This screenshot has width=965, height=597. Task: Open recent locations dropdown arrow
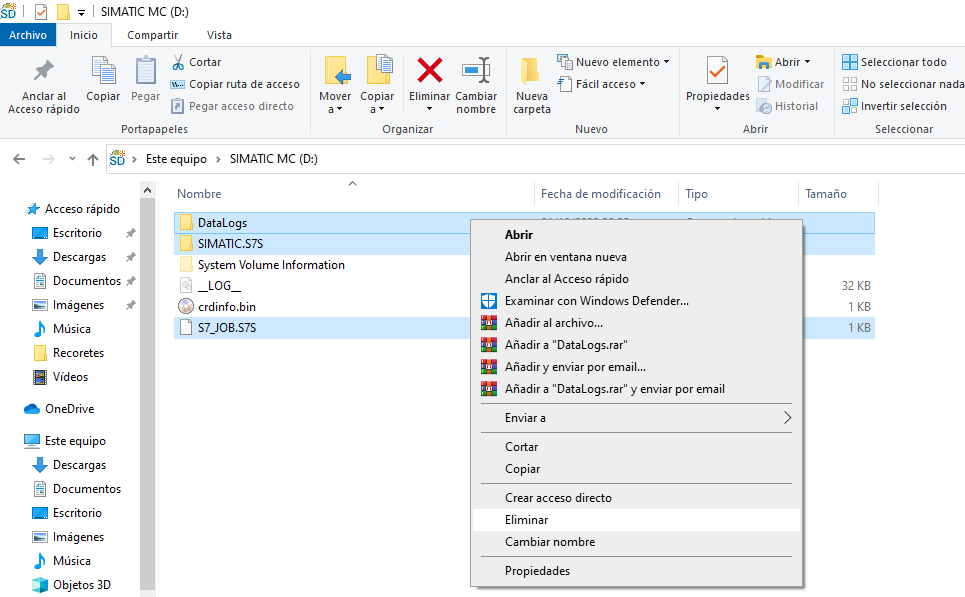pyautogui.click(x=72, y=159)
